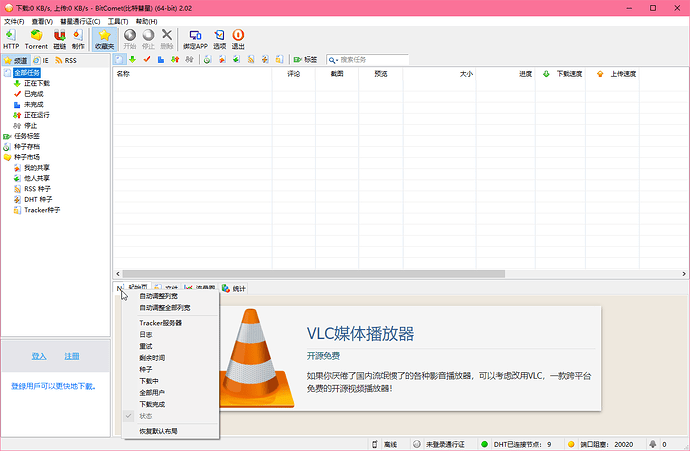
Task: Select 种子存档 in the sidebar tree
Action: [x=27, y=147]
